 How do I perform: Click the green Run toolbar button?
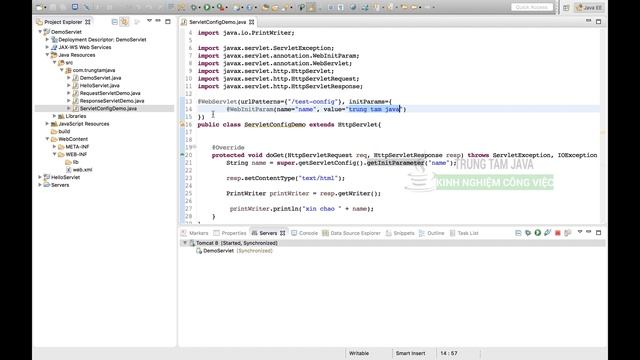click(207, 7)
